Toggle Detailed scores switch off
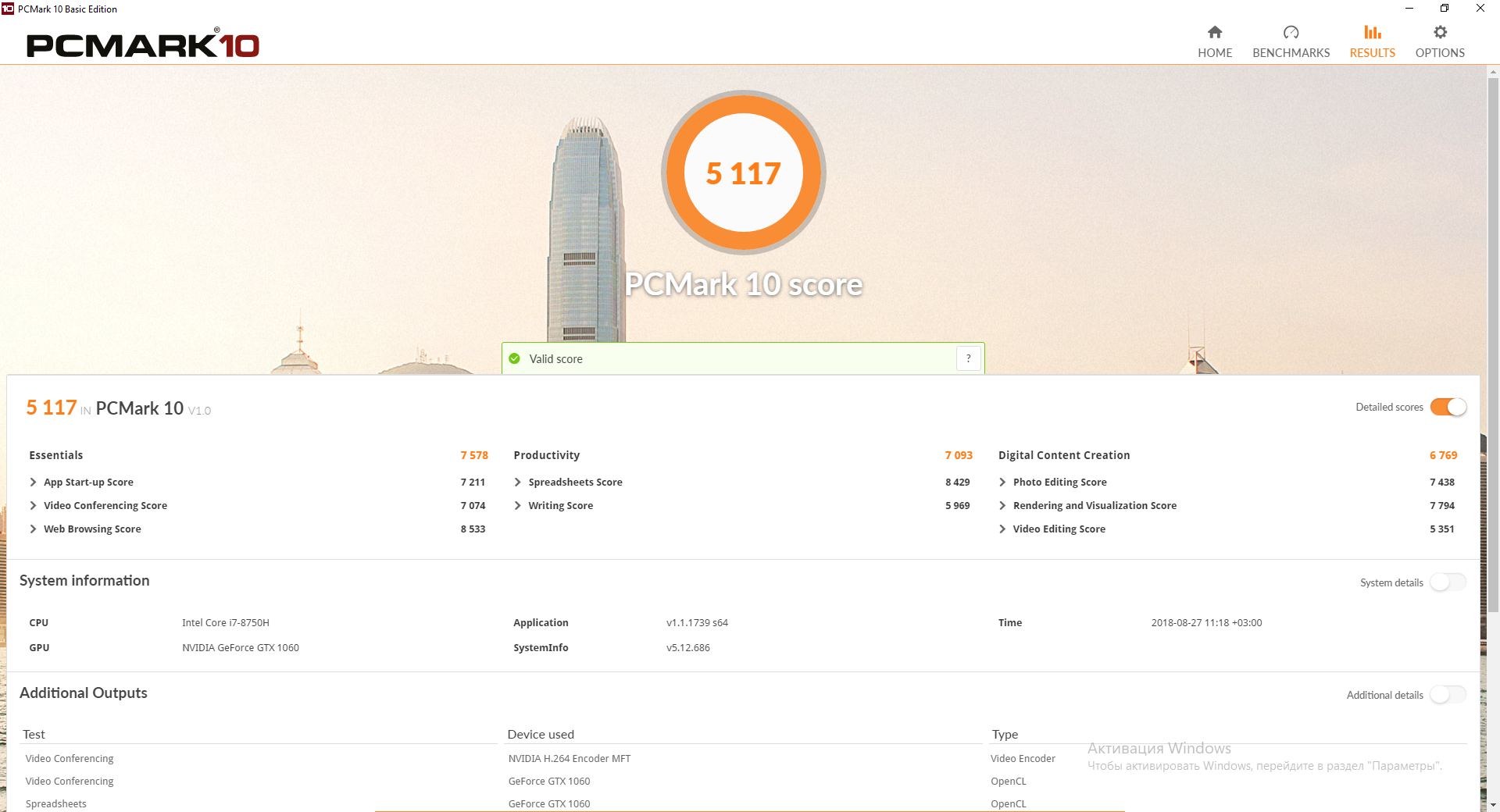1500x812 pixels. click(x=1448, y=407)
